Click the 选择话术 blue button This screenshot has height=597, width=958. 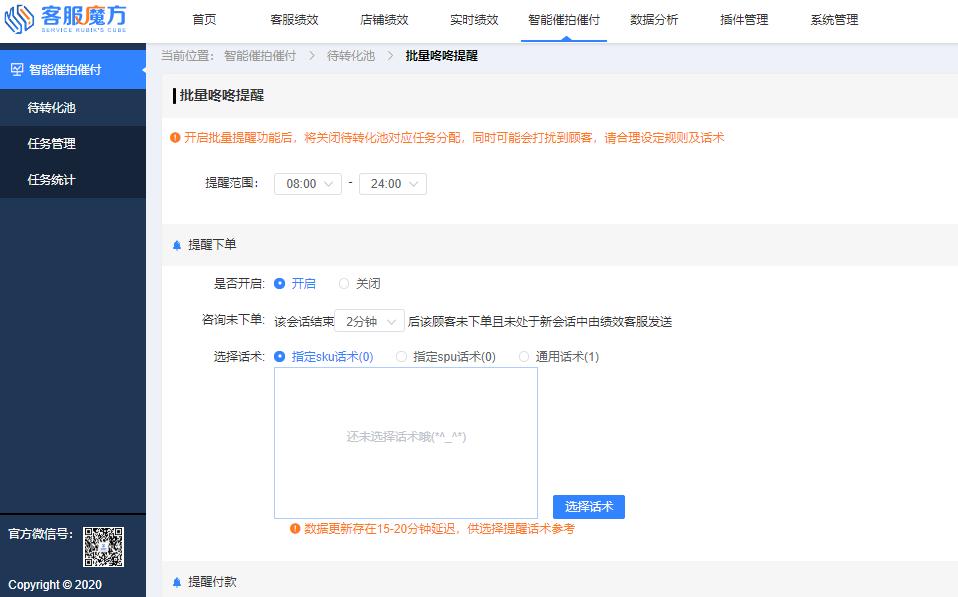click(589, 507)
